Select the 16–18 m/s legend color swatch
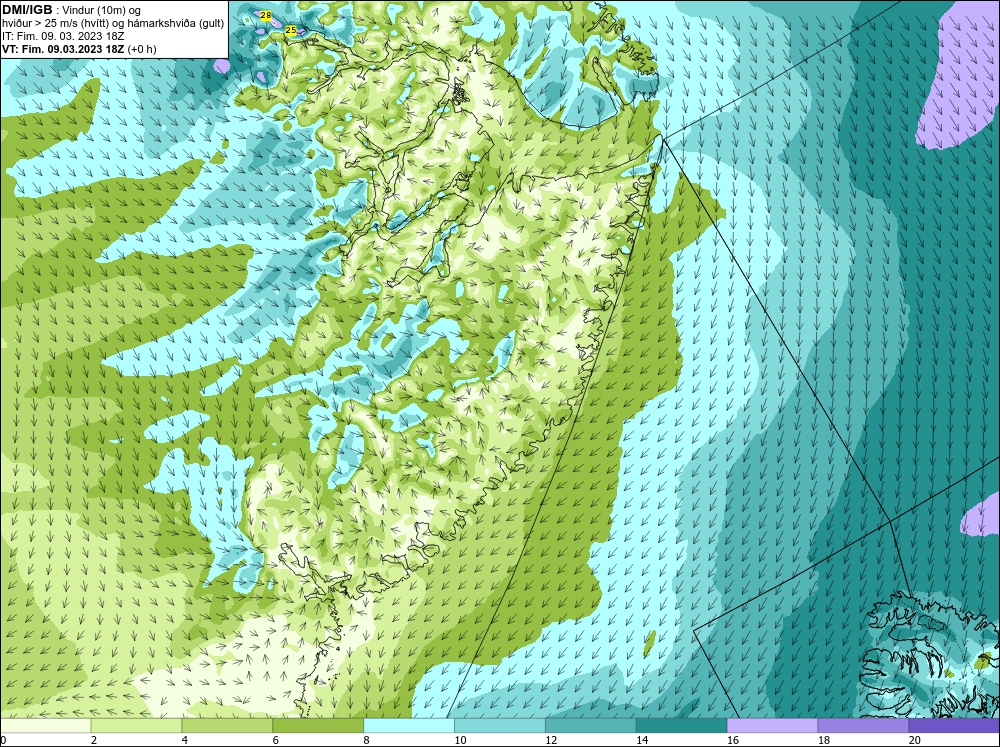 click(772, 726)
